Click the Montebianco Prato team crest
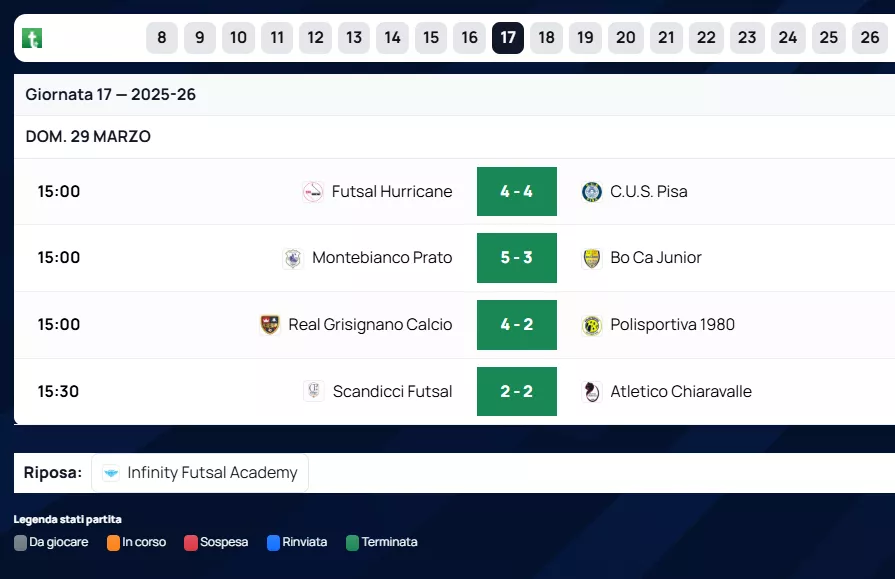The height and width of the screenshot is (579, 895). coord(293,258)
